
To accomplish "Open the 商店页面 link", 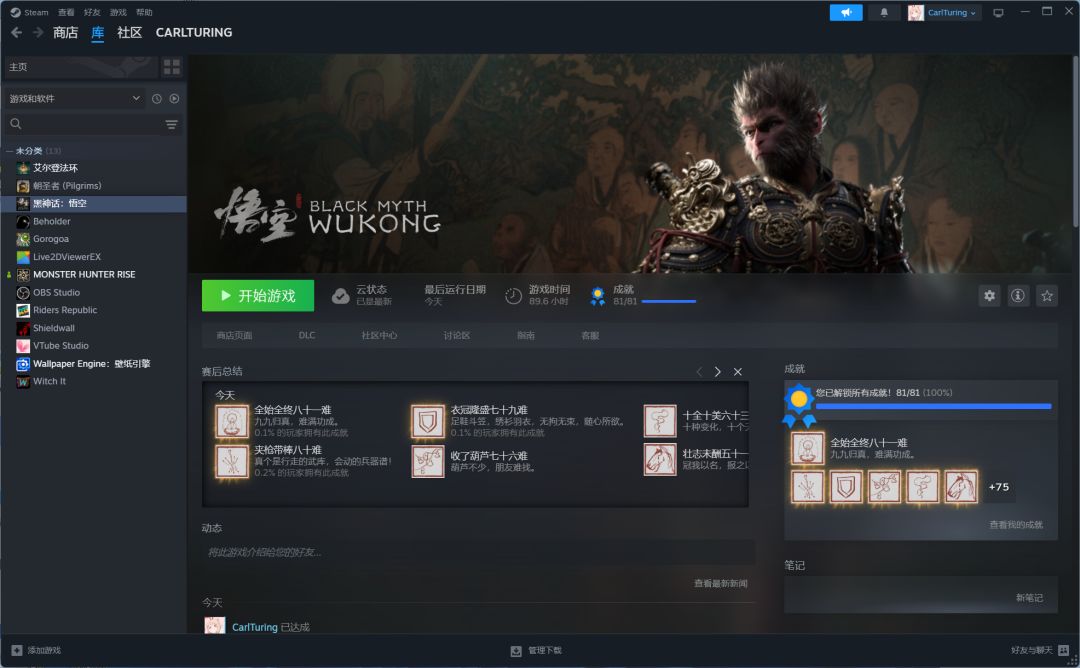I will (234, 335).
